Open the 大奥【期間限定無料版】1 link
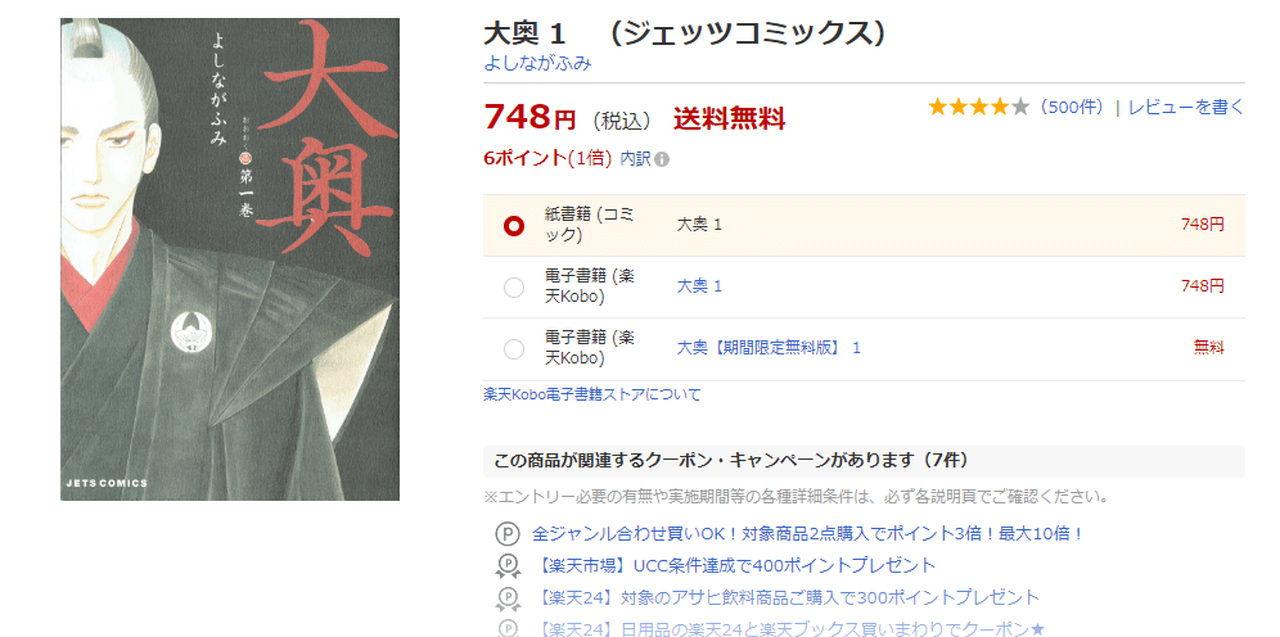Screen dimensions: 1280x637 (768, 348)
